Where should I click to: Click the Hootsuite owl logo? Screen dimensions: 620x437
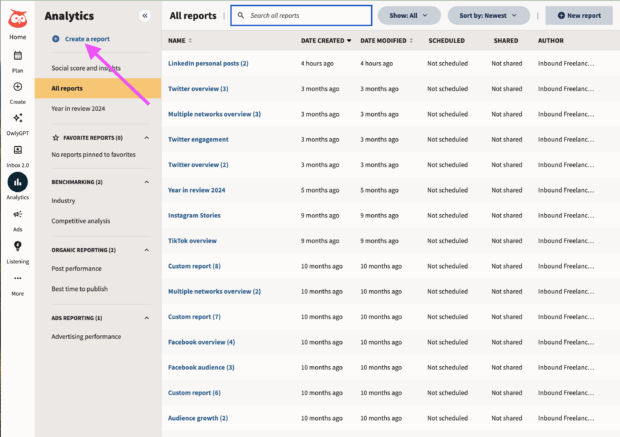click(17, 17)
